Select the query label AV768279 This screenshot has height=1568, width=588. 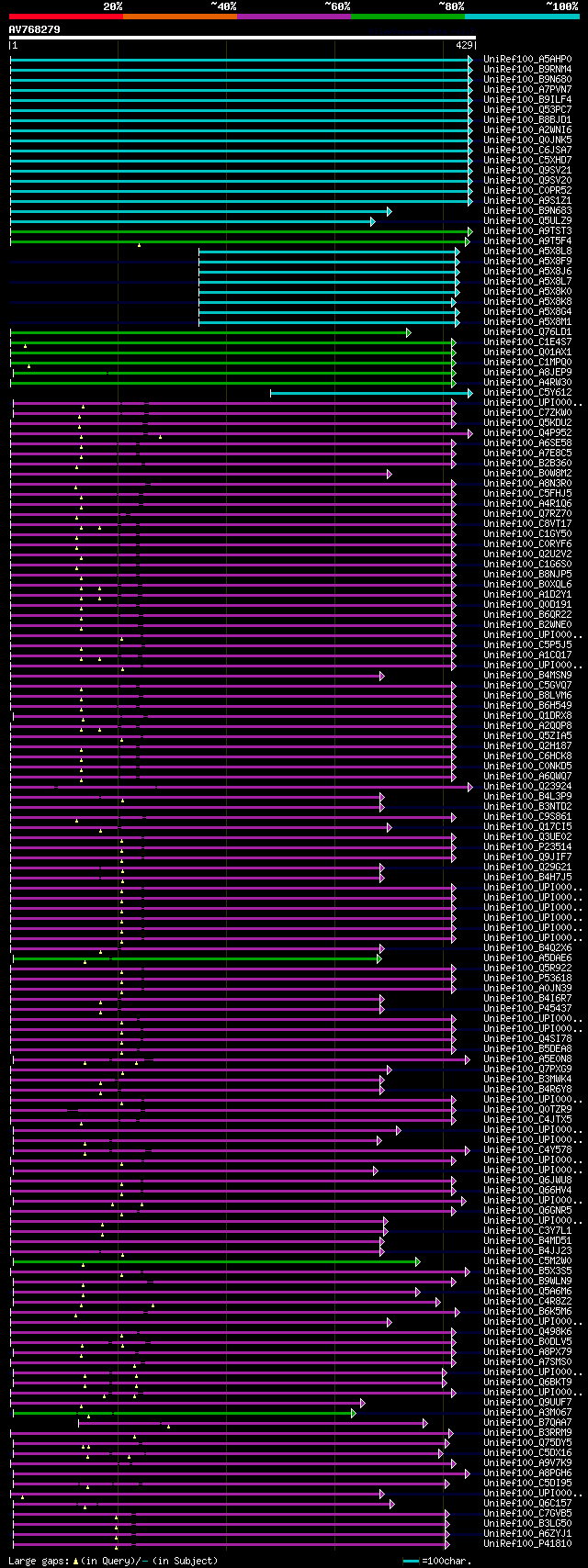(34, 29)
